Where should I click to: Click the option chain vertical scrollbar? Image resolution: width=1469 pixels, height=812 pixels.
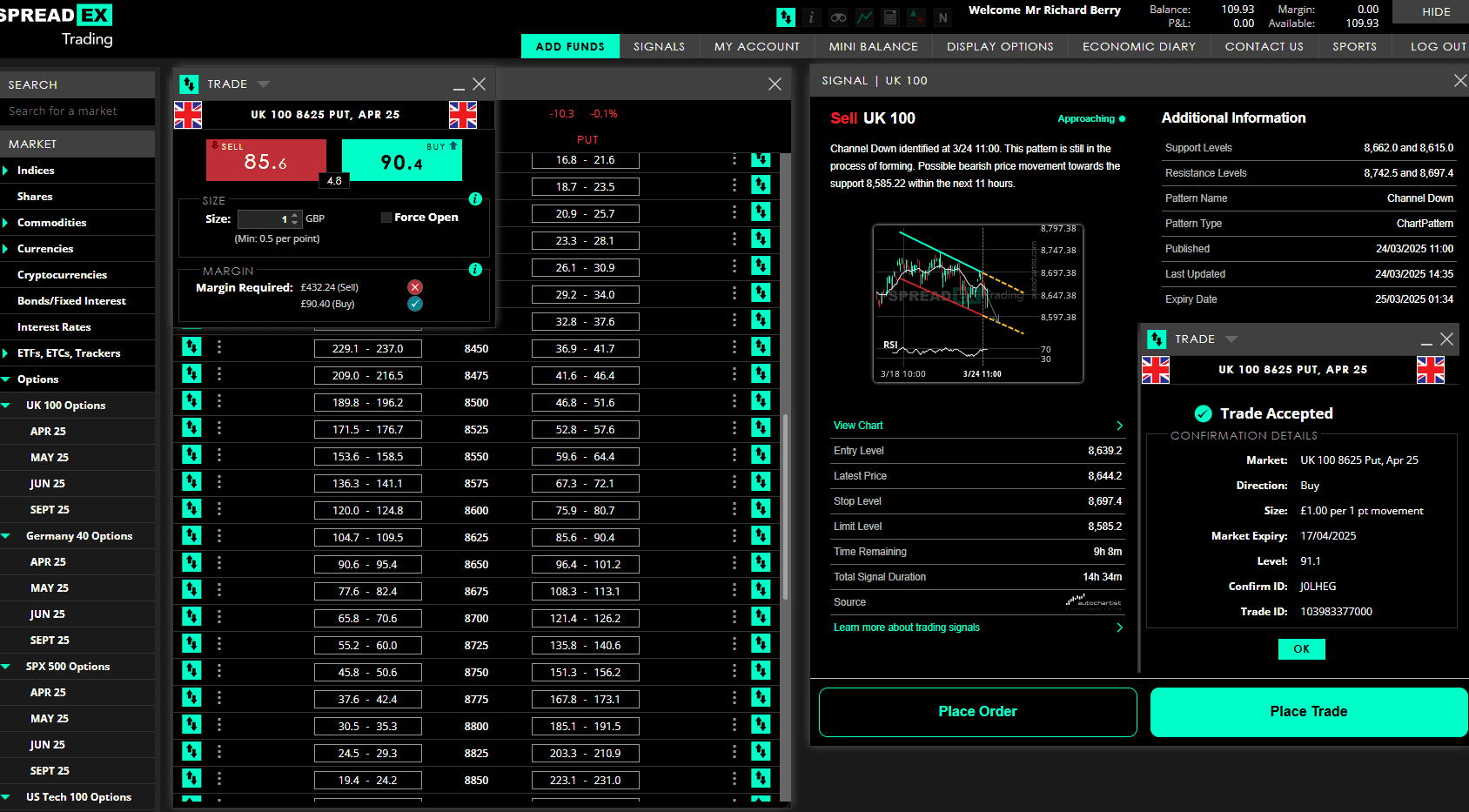[x=785, y=505]
